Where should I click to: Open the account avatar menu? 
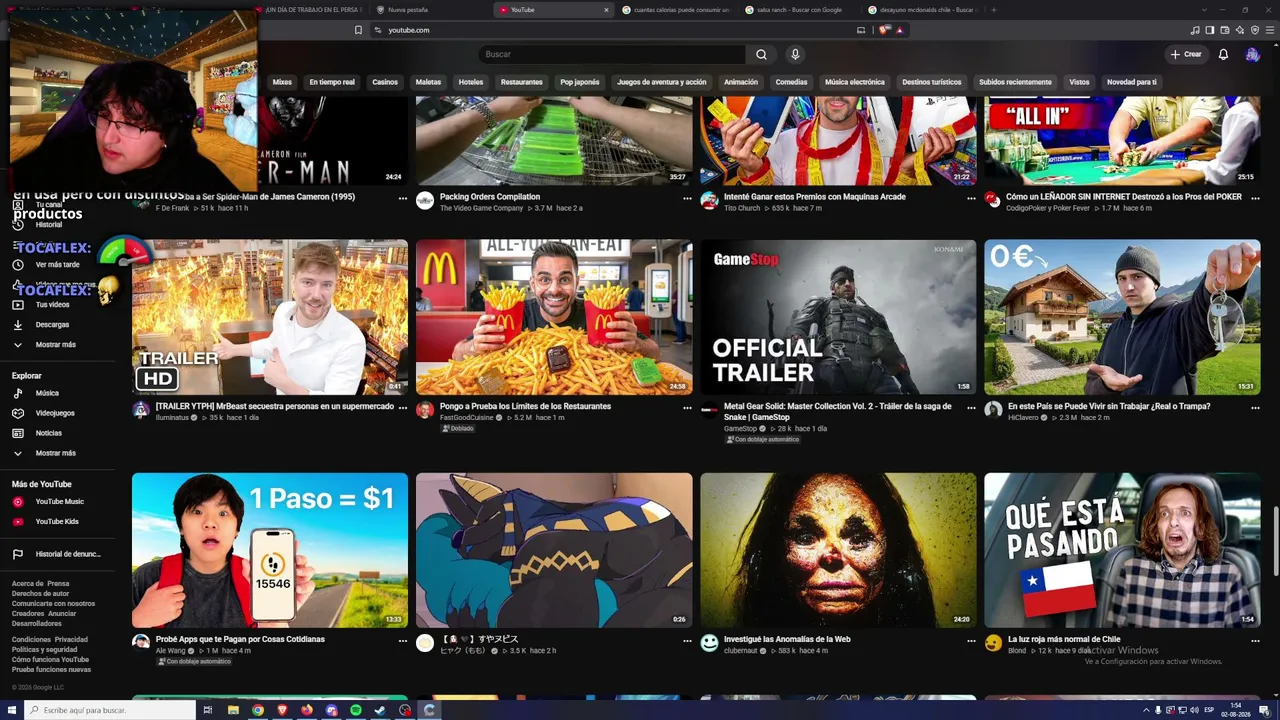(1252, 54)
